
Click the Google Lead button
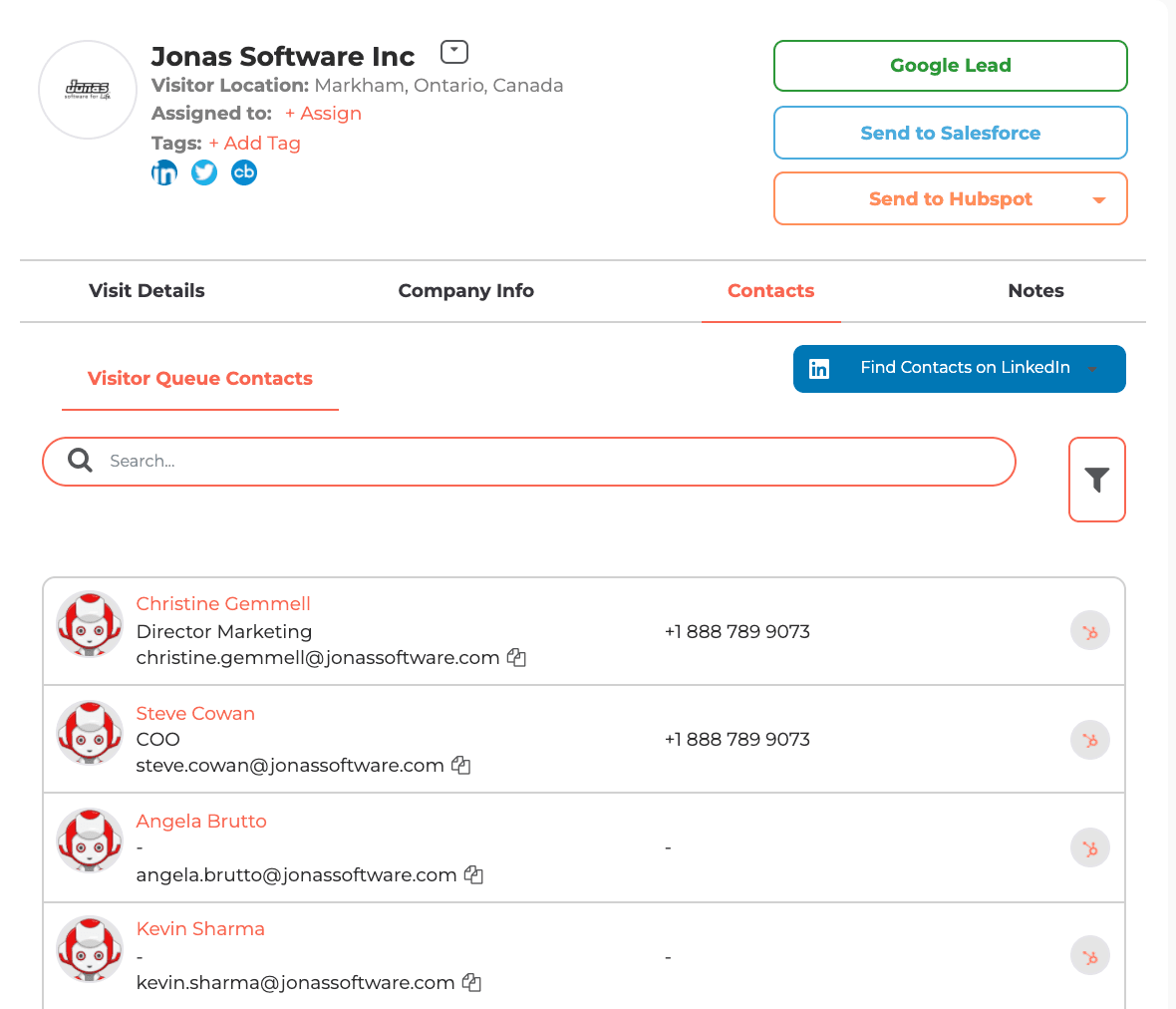coord(950,66)
